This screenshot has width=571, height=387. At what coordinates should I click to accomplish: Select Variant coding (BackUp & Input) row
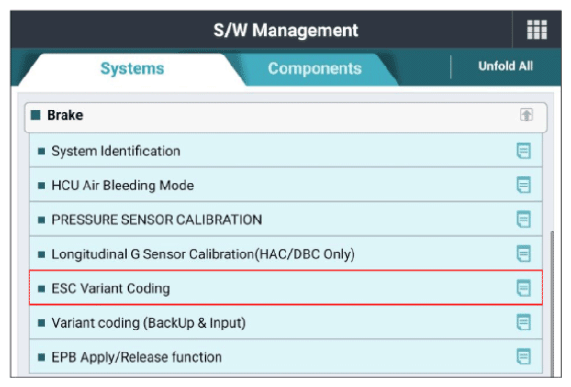(286, 322)
